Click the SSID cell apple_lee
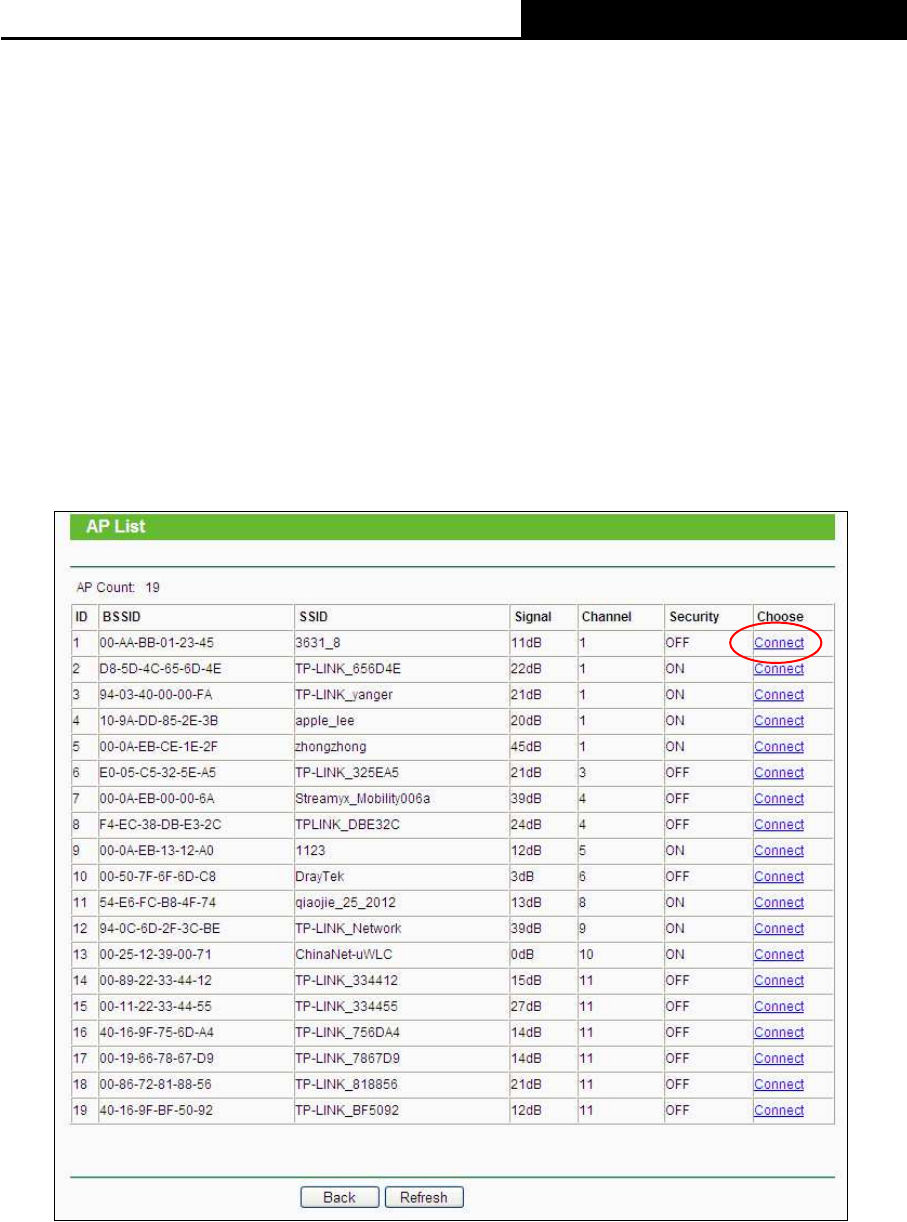This screenshot has width=907, height=1222. click(400, 721)
